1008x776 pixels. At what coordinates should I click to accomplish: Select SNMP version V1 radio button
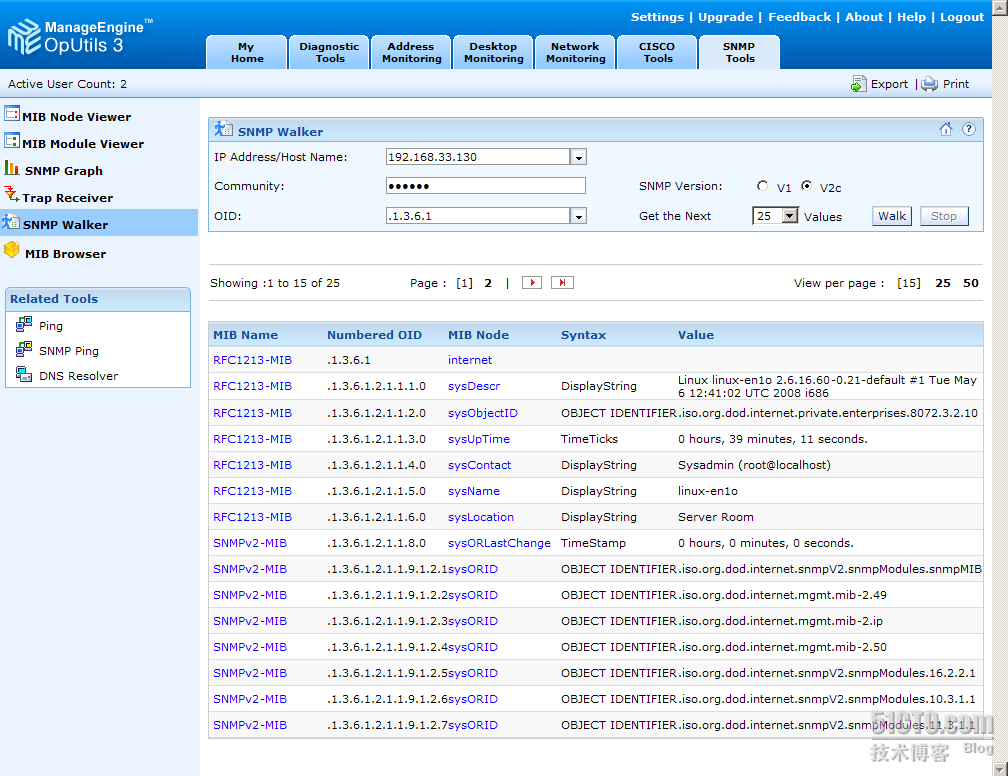point(763,186)
